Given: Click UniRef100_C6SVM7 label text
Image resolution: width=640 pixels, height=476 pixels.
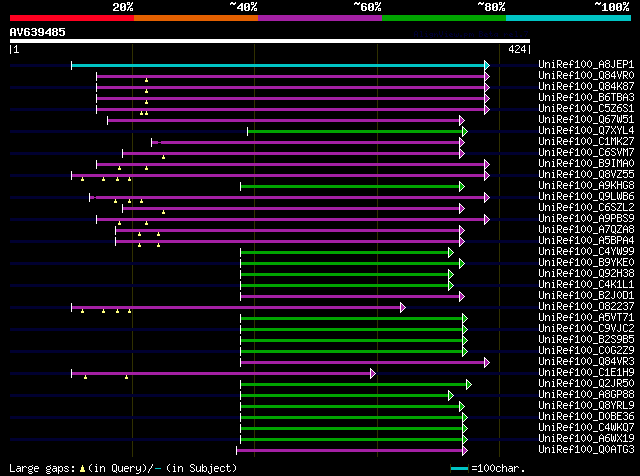Looking at the screenshot, I should [586, 152].
